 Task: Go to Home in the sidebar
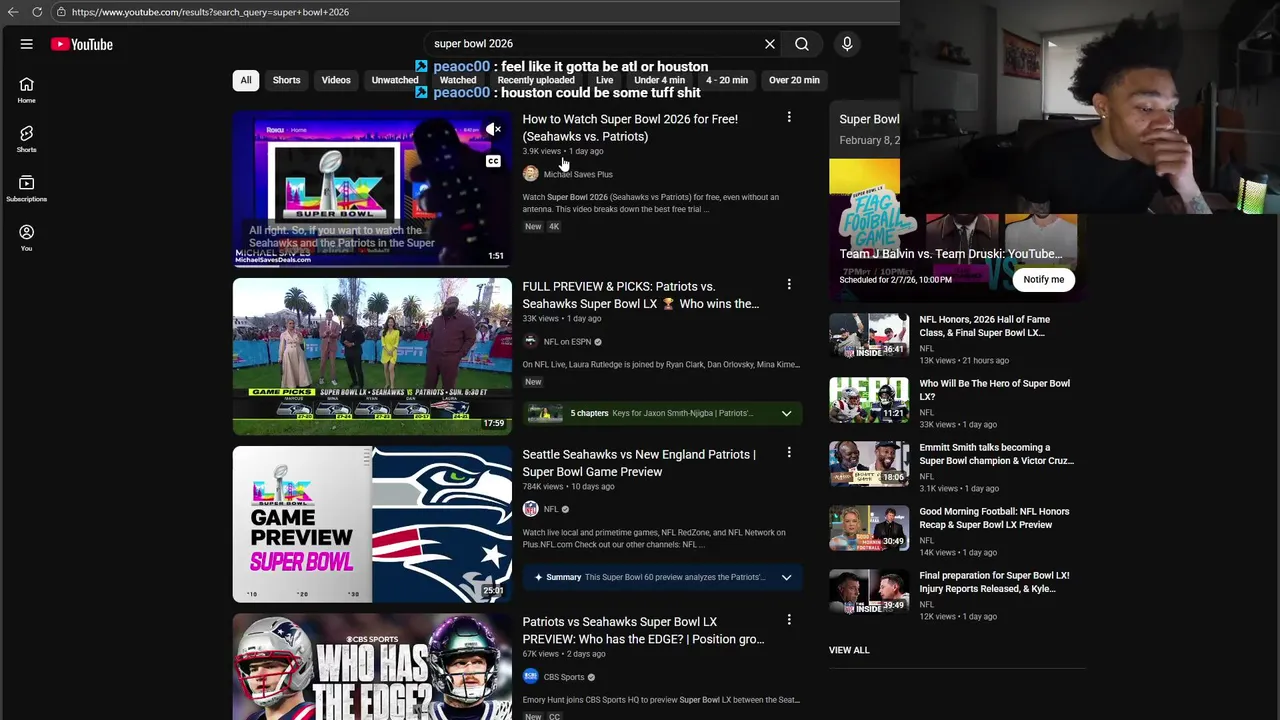click(27, 90)
